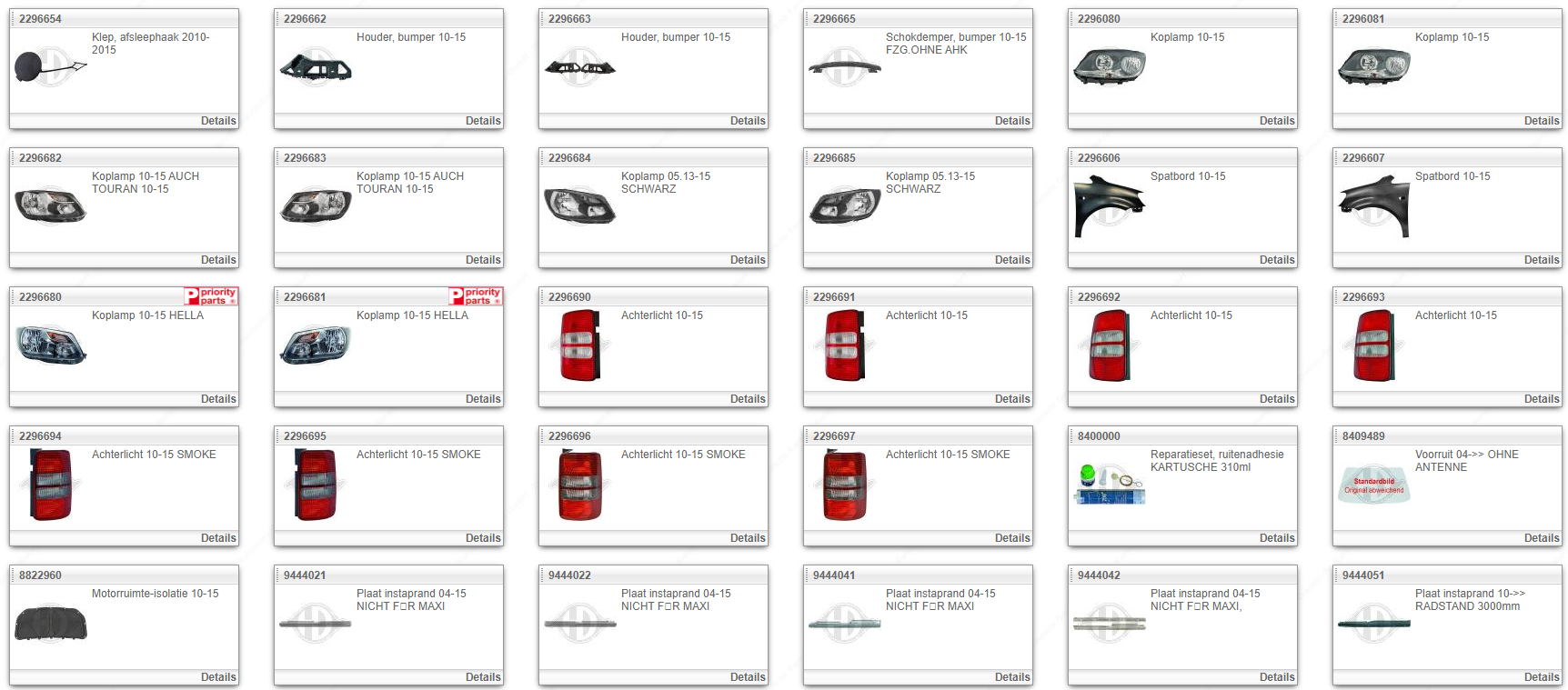The width and height of the screenshot is (1568, 690).
Task: Click the priority parts badge on item 2296680
Action: pyautogui.click(x=210, y=296)
